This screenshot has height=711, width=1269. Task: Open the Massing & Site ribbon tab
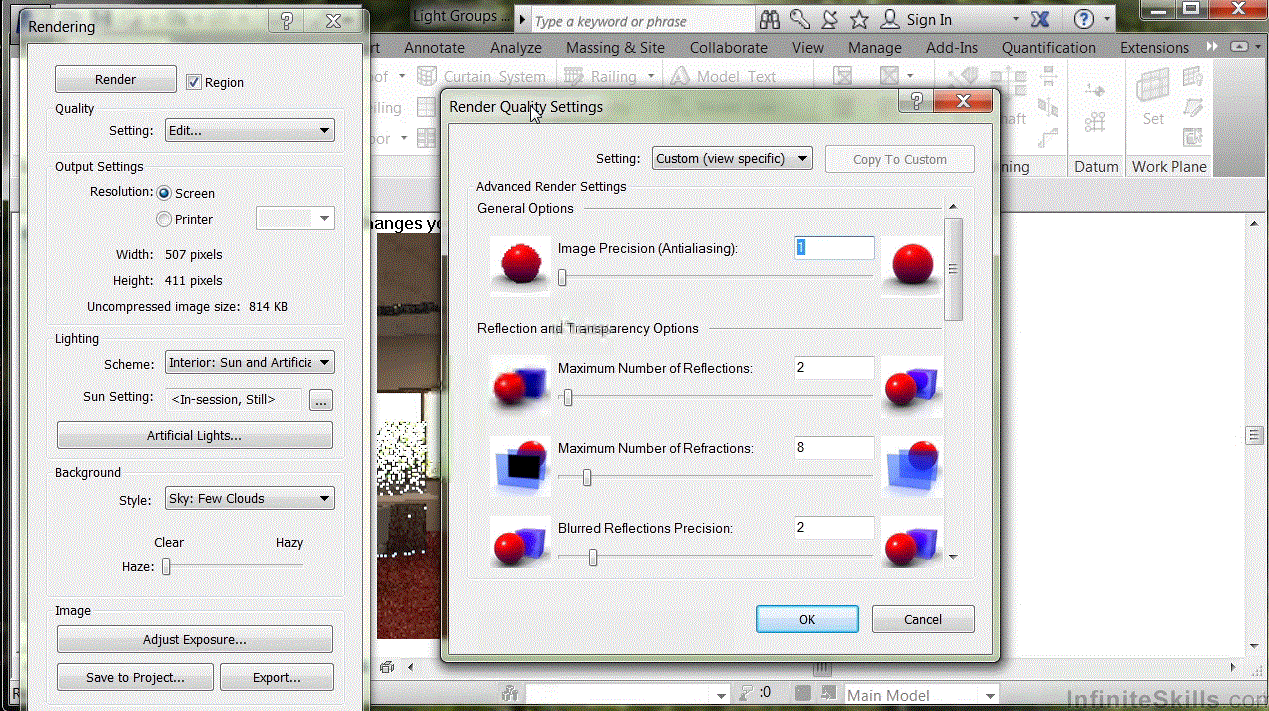(615, 47)
